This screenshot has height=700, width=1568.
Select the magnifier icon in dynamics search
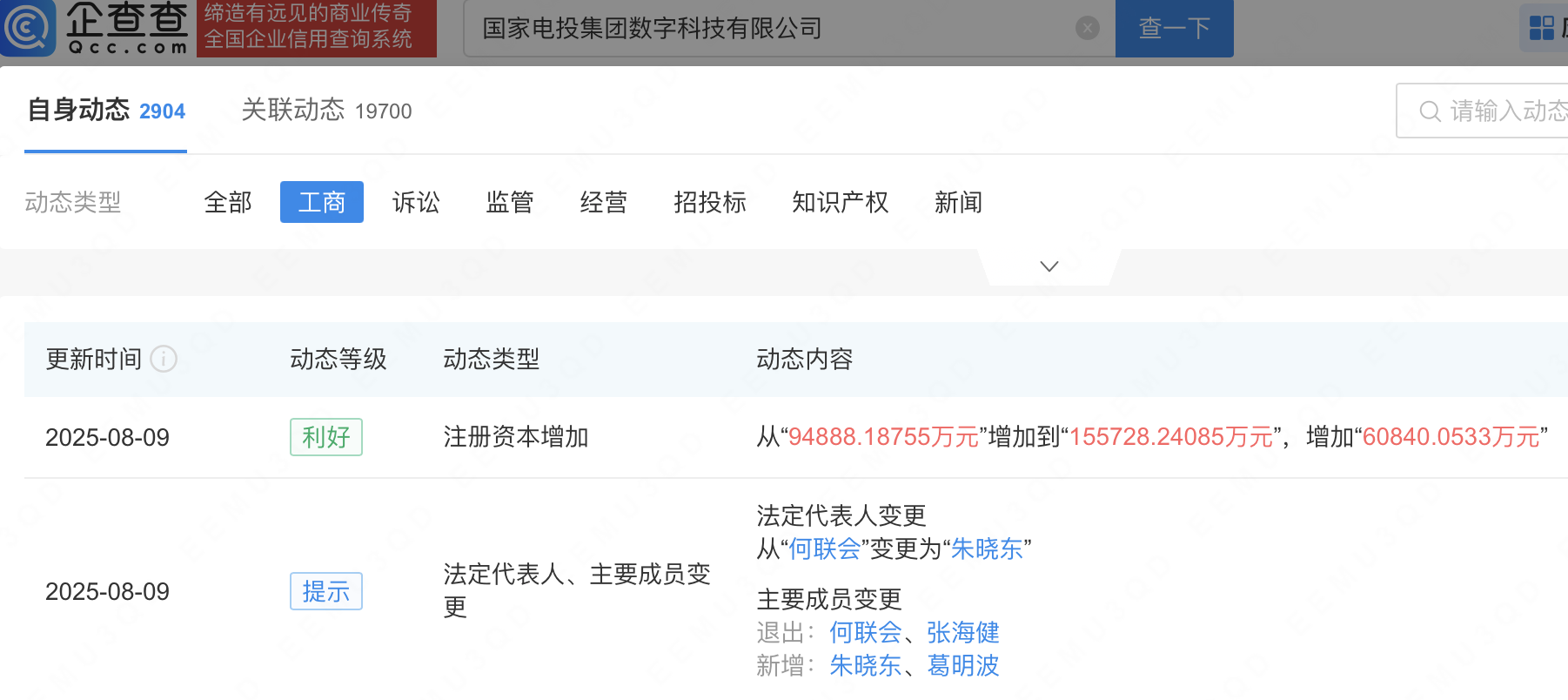[x=1430, y=111]
